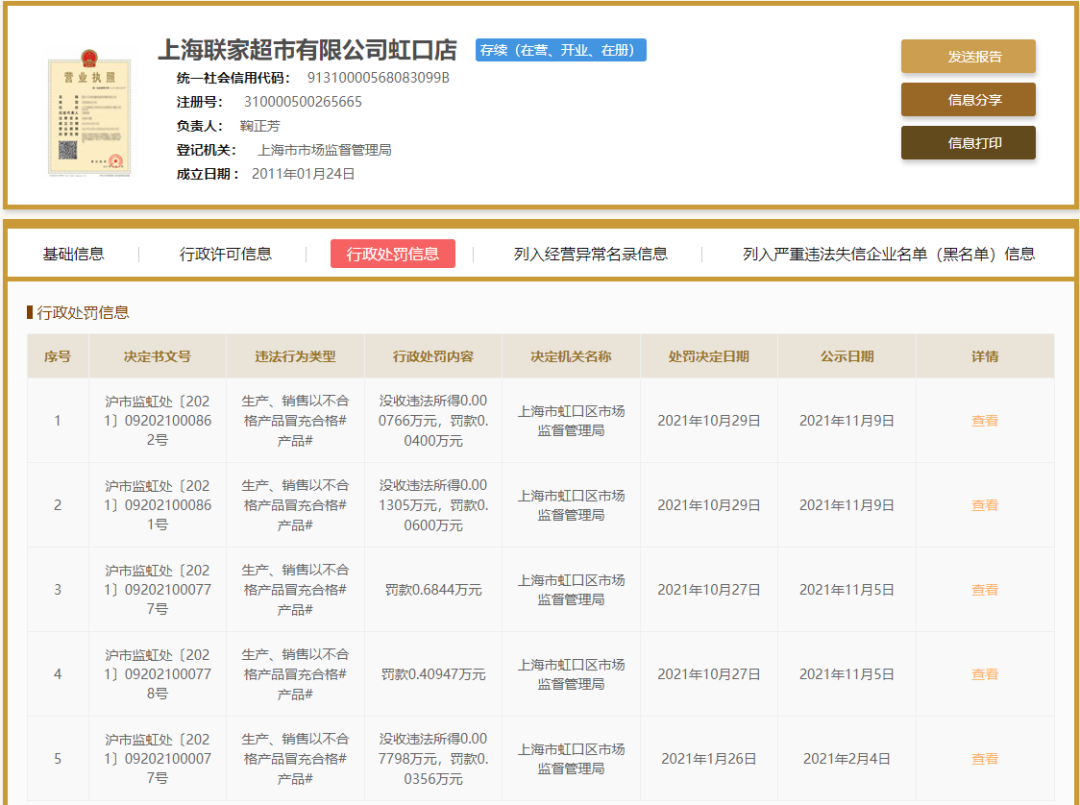Click the 决定书文号 column header

(x=158, y=357)
